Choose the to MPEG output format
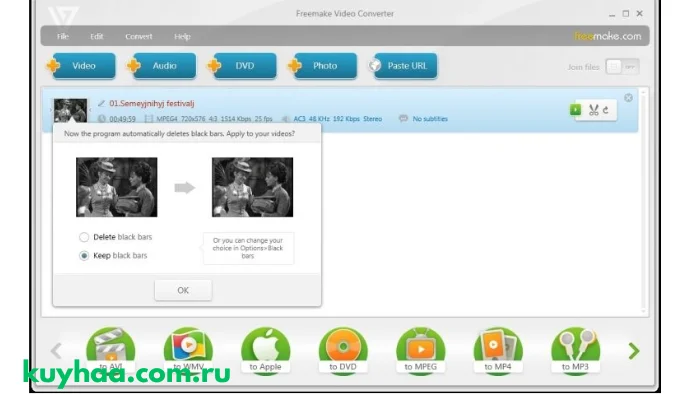 [x=421, y=351]
